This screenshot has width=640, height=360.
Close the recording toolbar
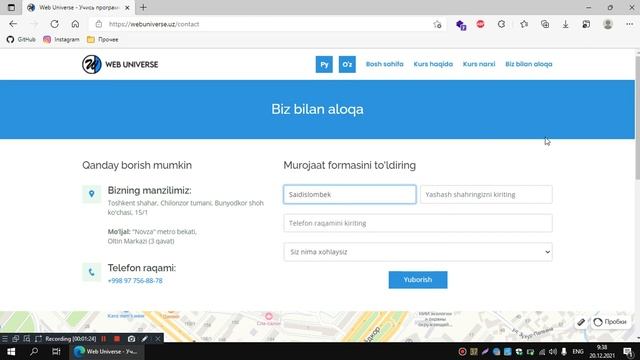pos(158,339)
